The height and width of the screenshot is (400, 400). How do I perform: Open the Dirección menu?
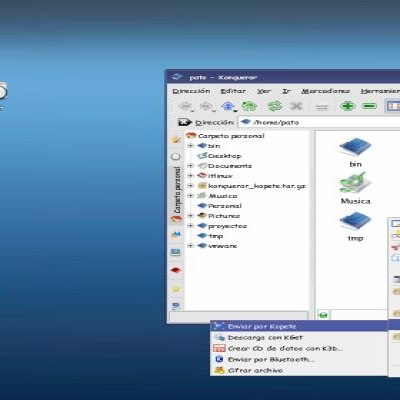pos(191,91)
